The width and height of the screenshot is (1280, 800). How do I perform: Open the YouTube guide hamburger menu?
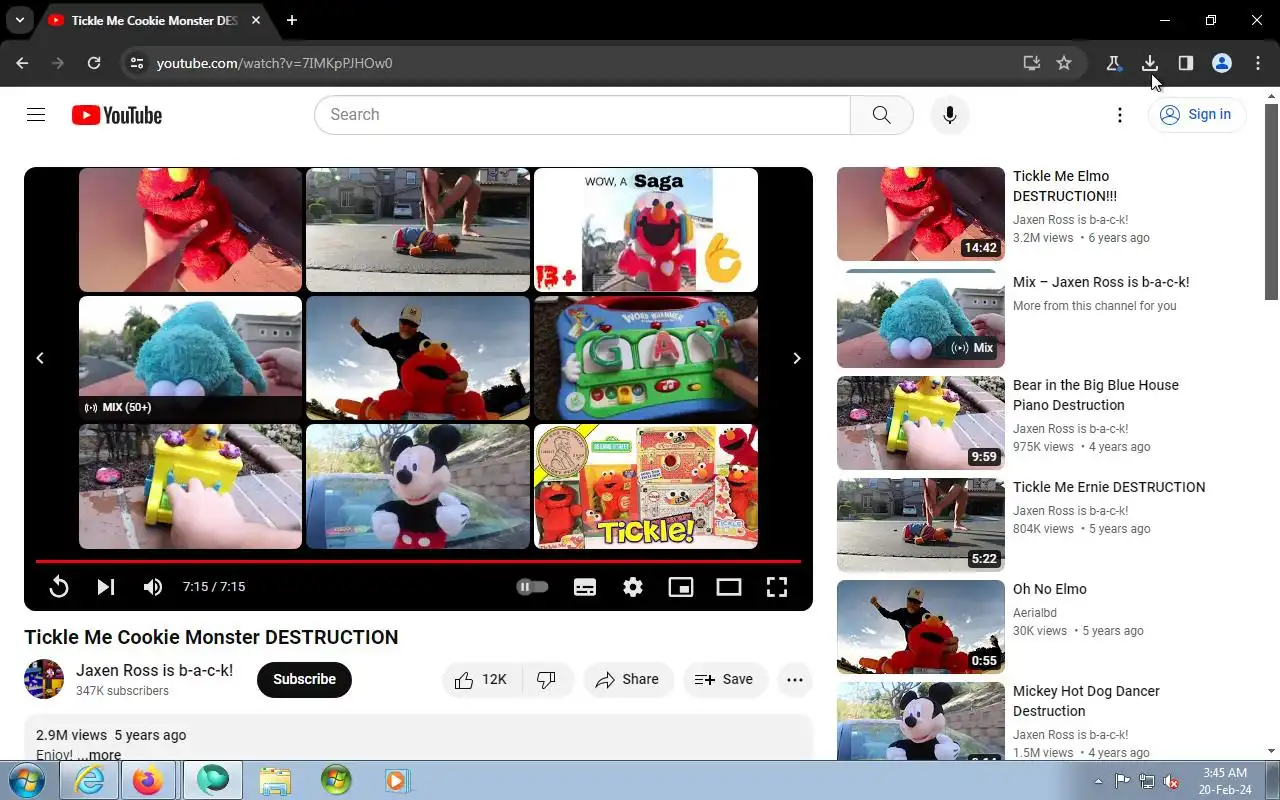(x=36, y=115)
